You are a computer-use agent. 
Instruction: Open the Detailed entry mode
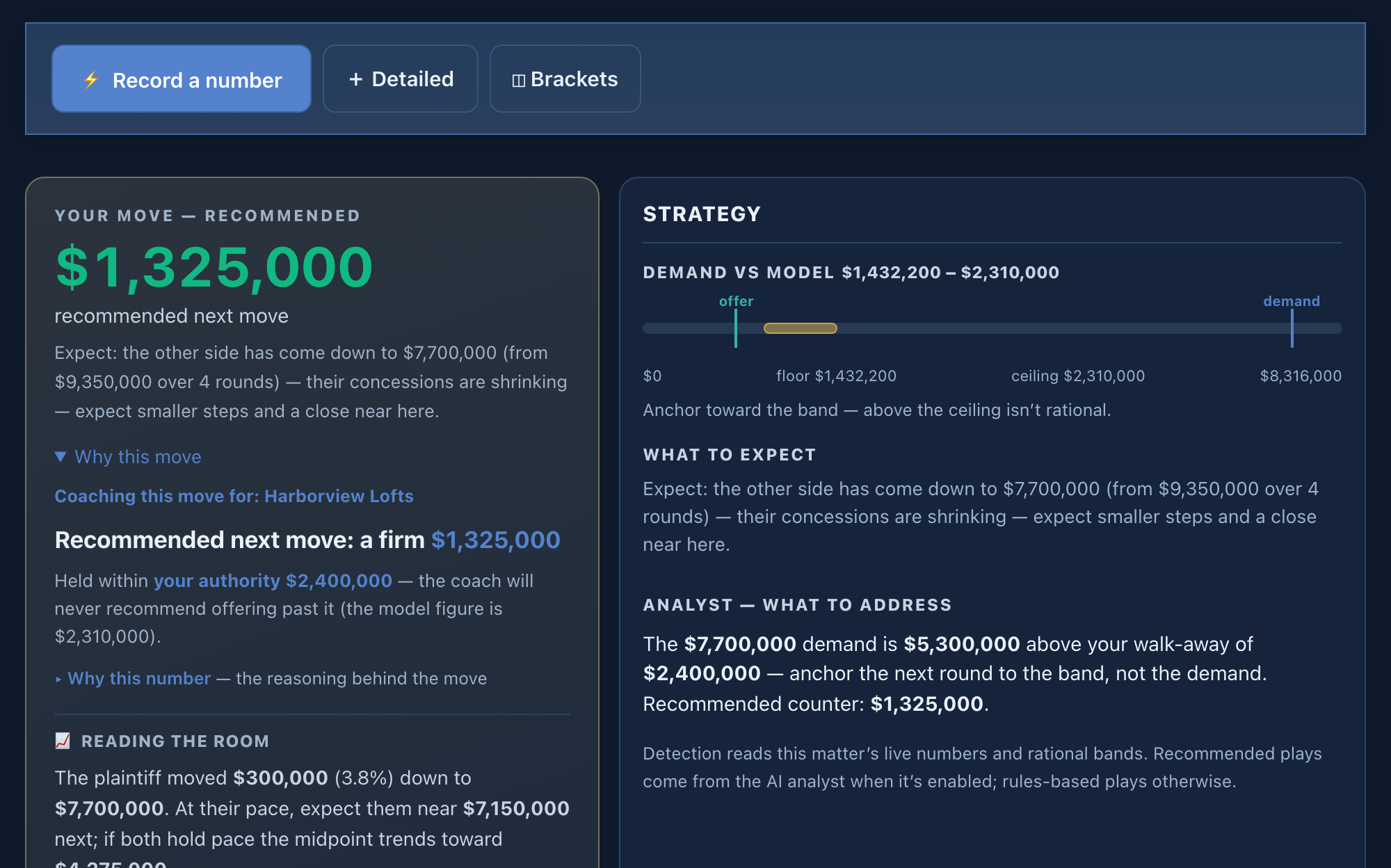click(x=401, y=79)
